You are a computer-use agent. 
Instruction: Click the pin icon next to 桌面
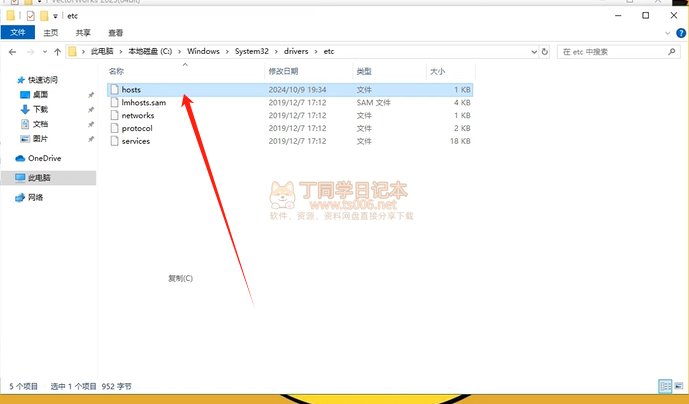(x=91, y=95)
